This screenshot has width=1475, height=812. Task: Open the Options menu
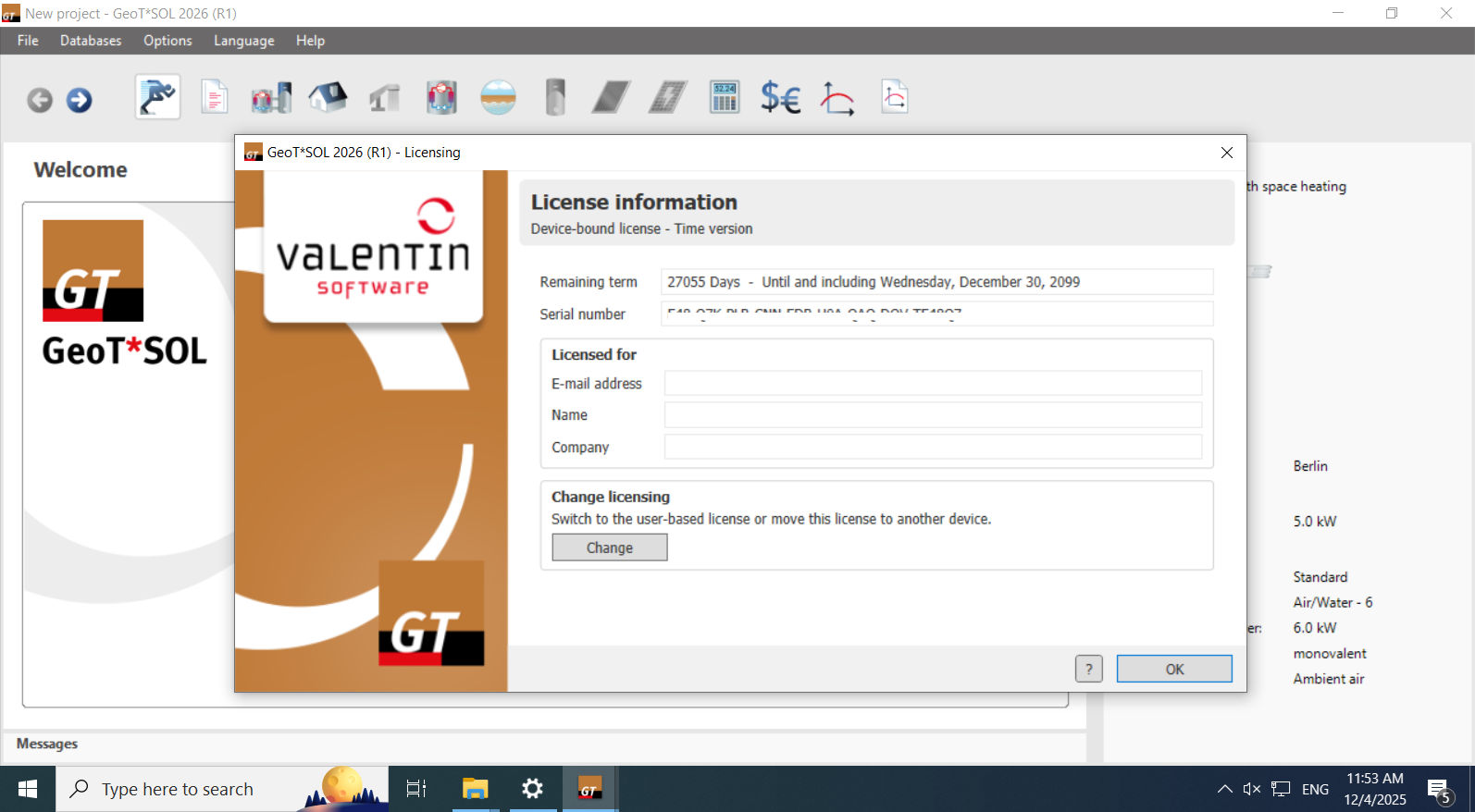point(167,41)
